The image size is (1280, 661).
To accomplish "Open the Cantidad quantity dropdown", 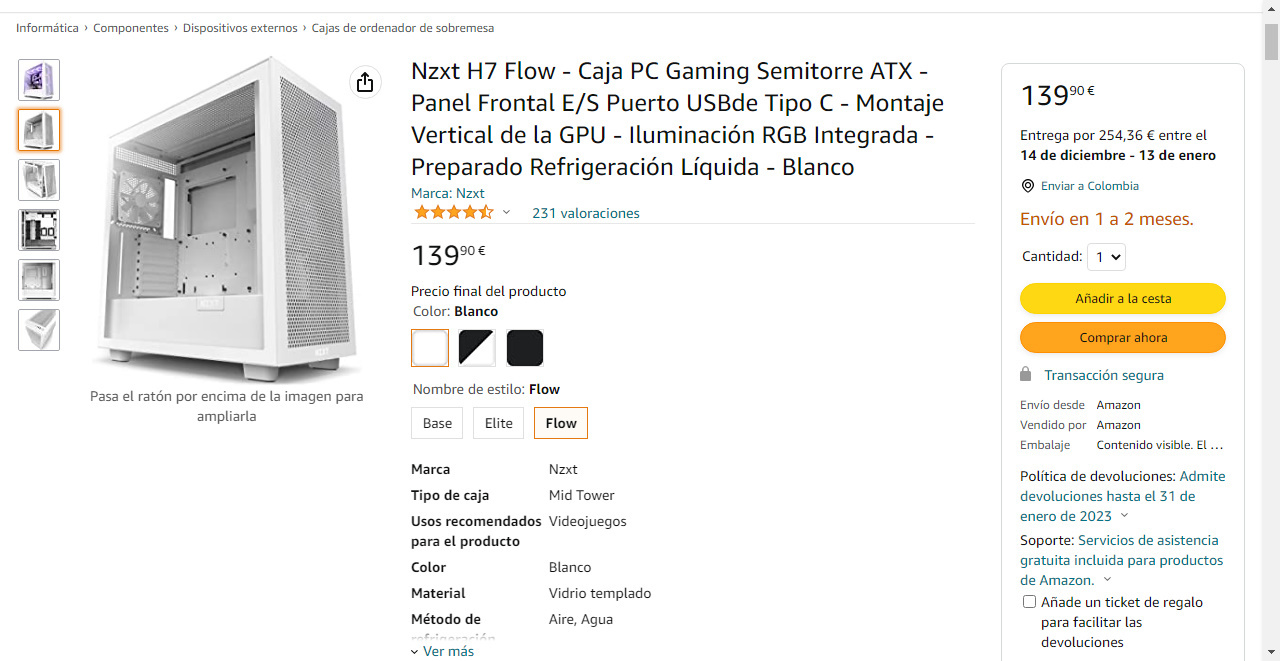I will click(1105, 257).
